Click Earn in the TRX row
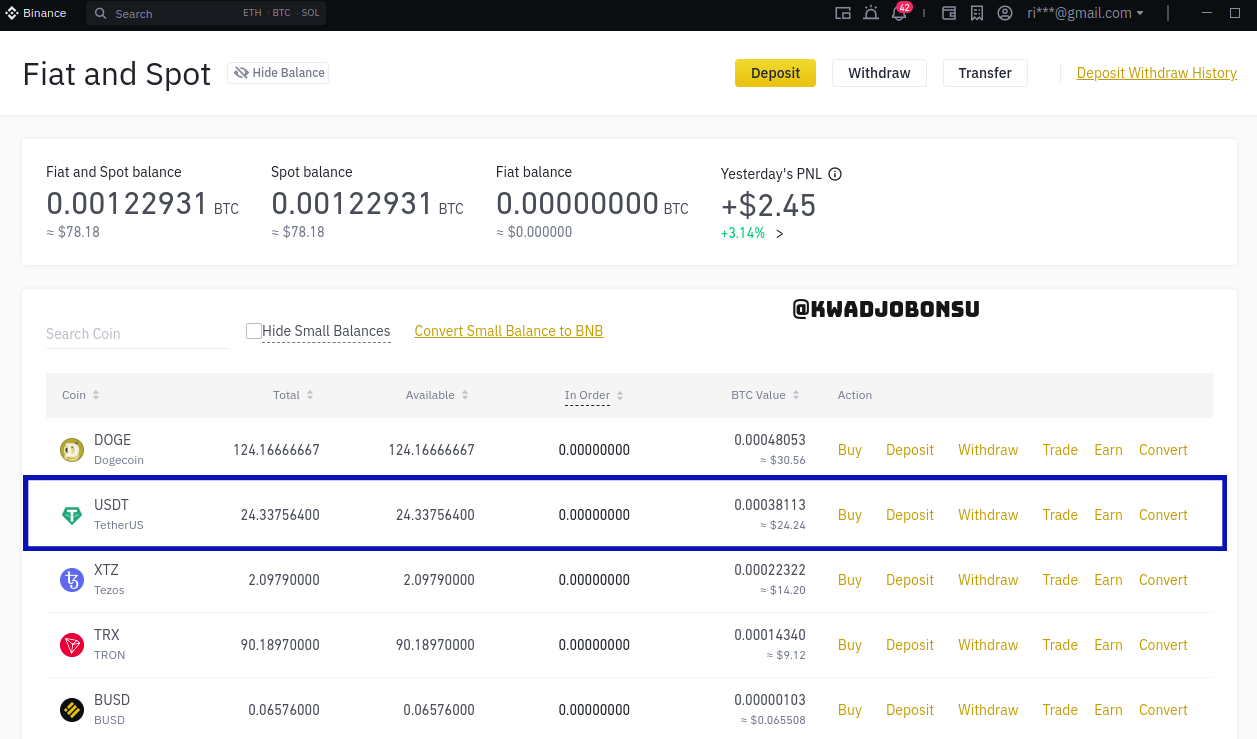Image resolution: width=1257 pixels, height=739 pixels. [1108, 645]
